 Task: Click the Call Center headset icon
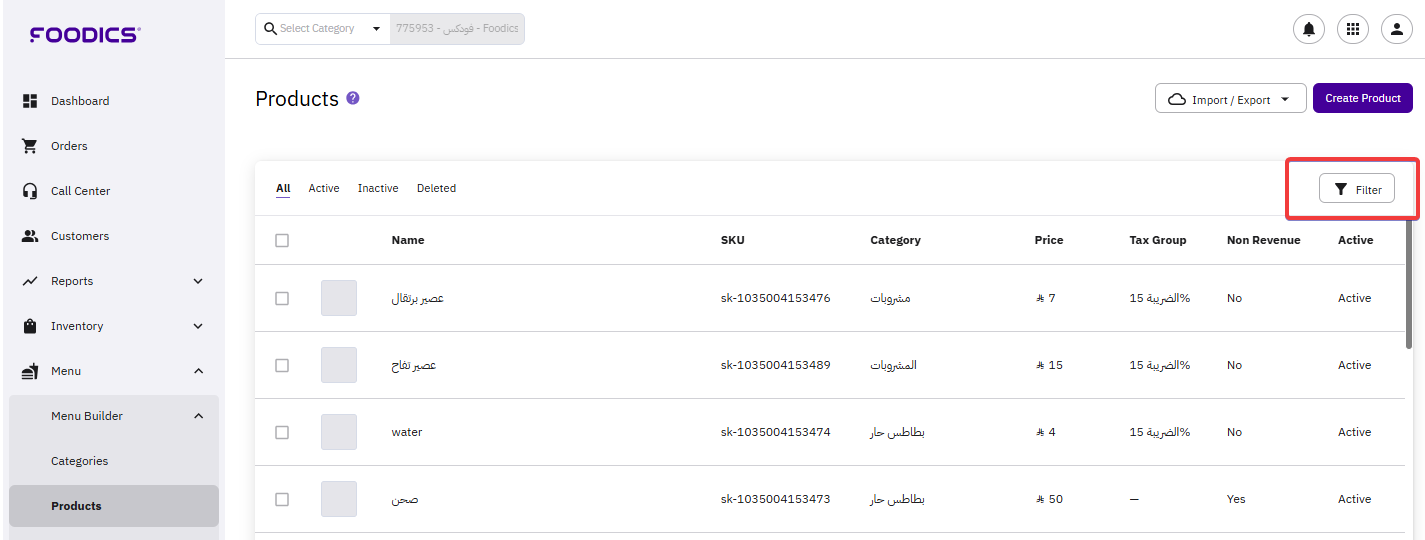30,191
